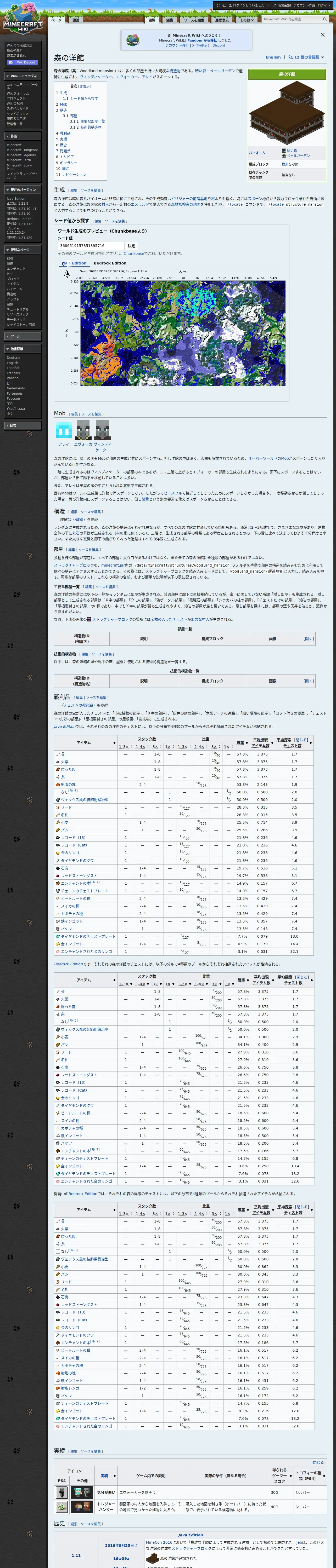
Task: Expand the 部屋一覧 table with 開く
Action: point(309,638)
